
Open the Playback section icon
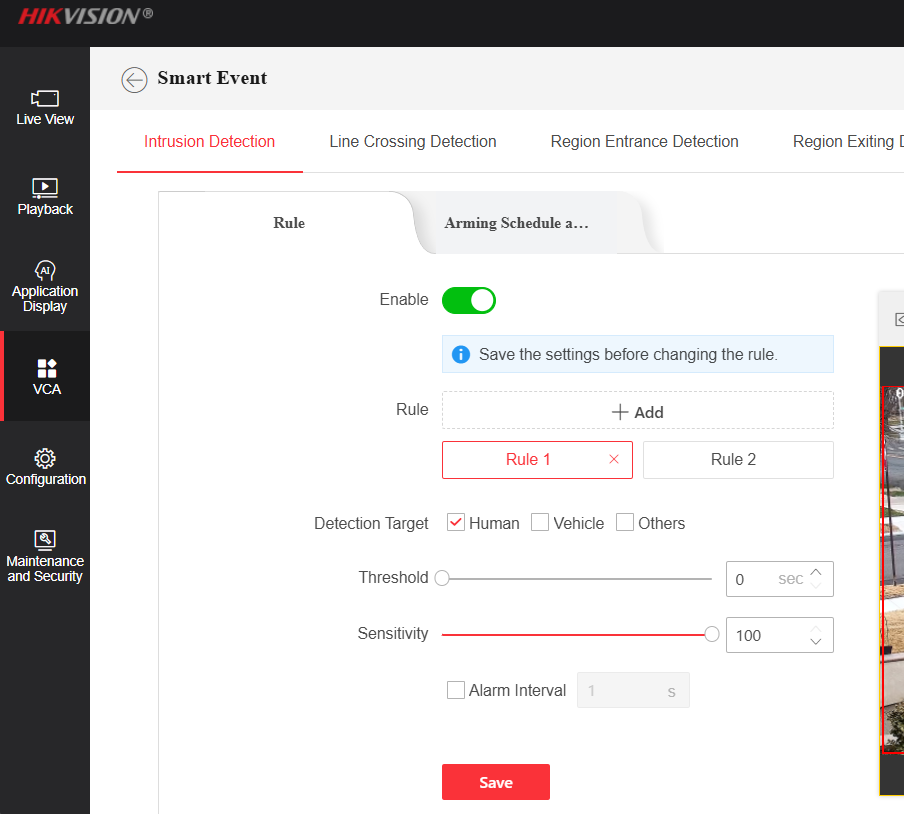click(x=45, y=187)
